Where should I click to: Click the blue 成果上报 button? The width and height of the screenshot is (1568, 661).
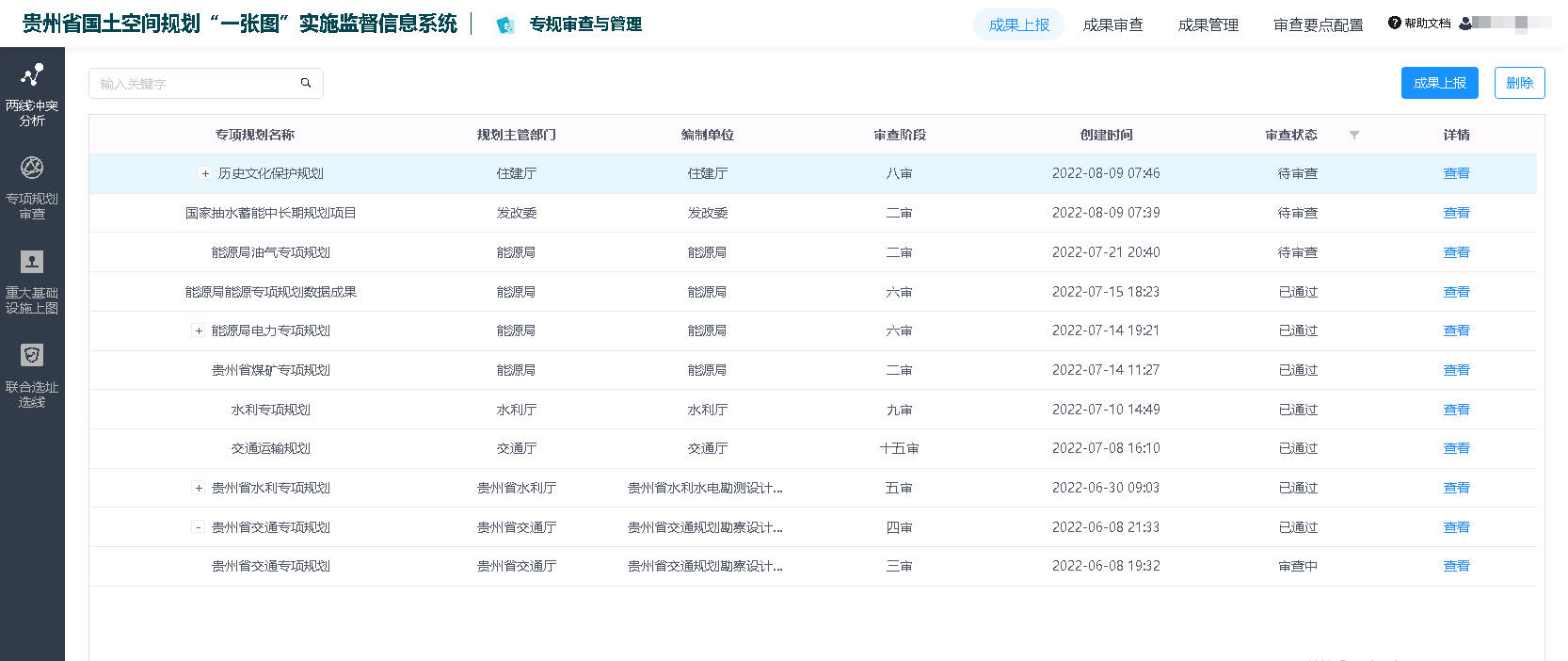1439,83
